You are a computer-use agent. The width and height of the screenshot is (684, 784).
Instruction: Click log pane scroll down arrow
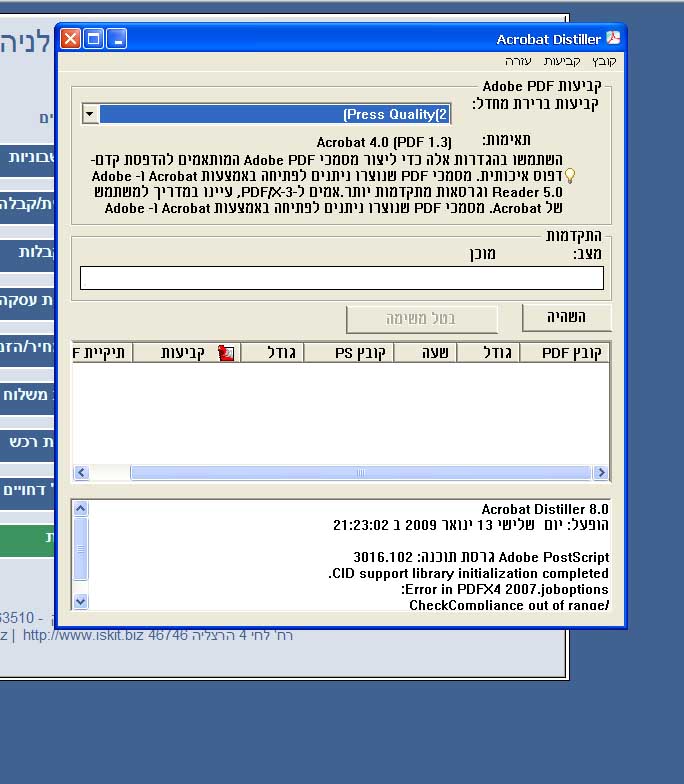pos(80,601)
